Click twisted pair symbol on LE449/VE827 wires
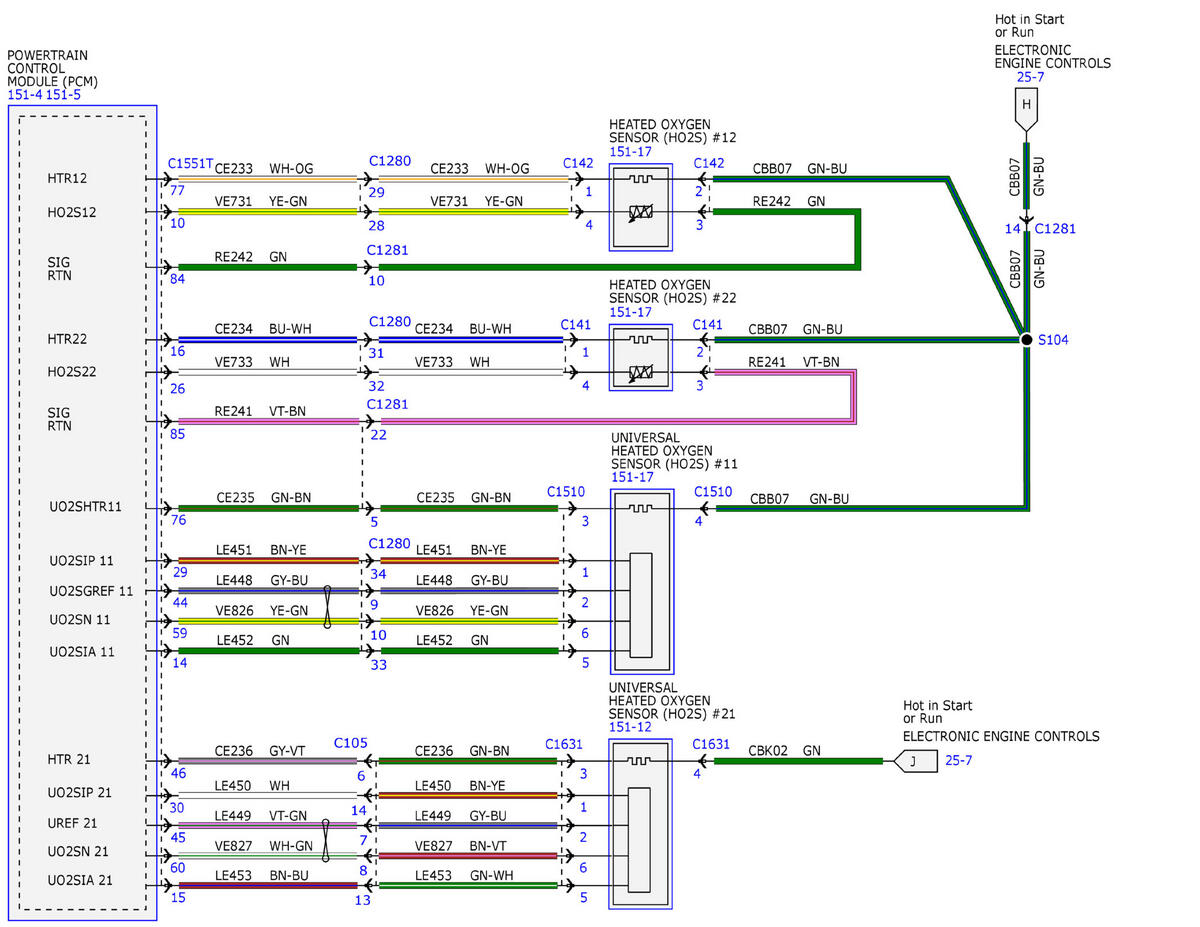The height and width of the screenshot is (927, 1200). coord(325,840)
